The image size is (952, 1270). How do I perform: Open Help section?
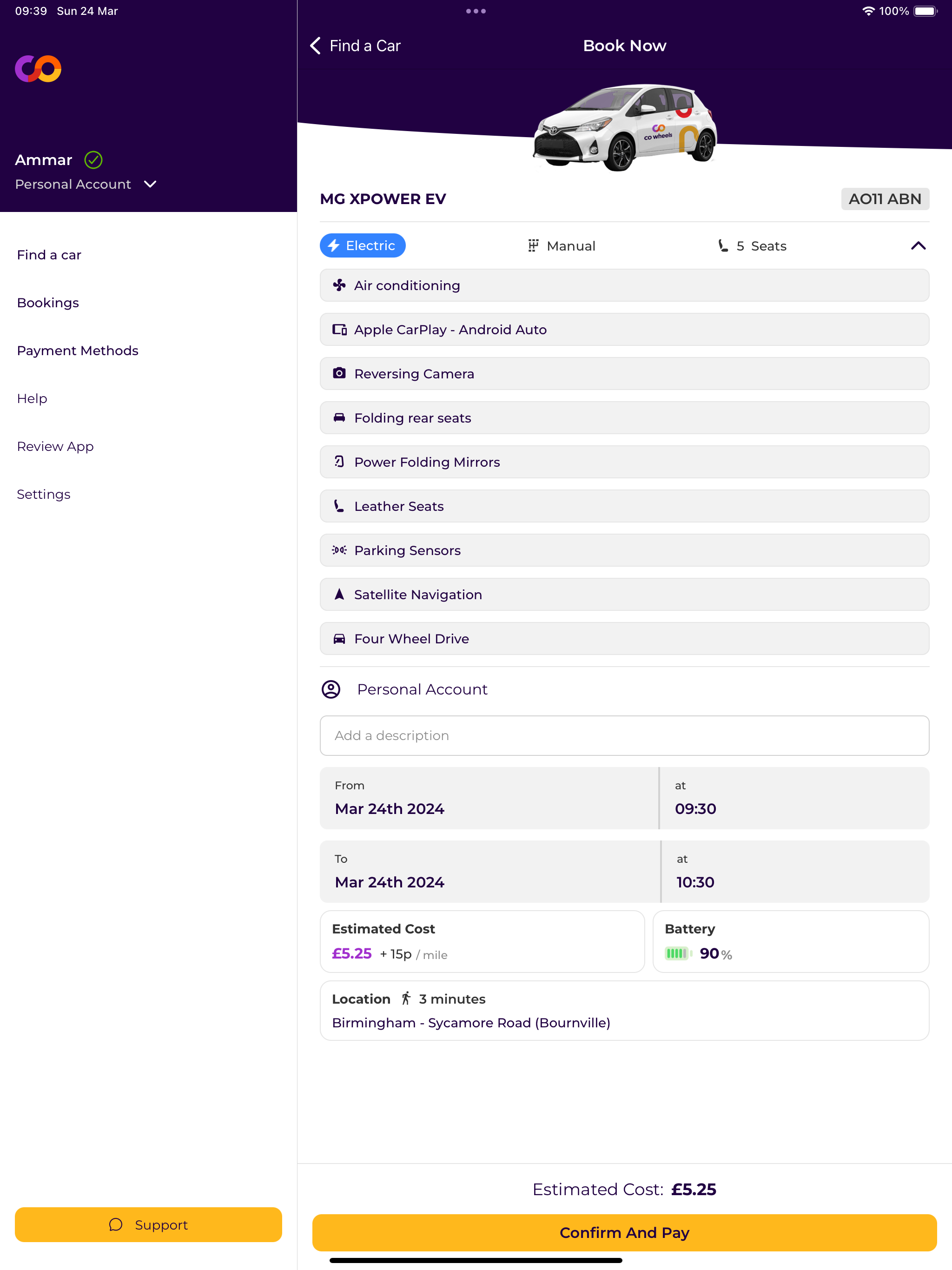pyautogui.click(x=32, y=398)
